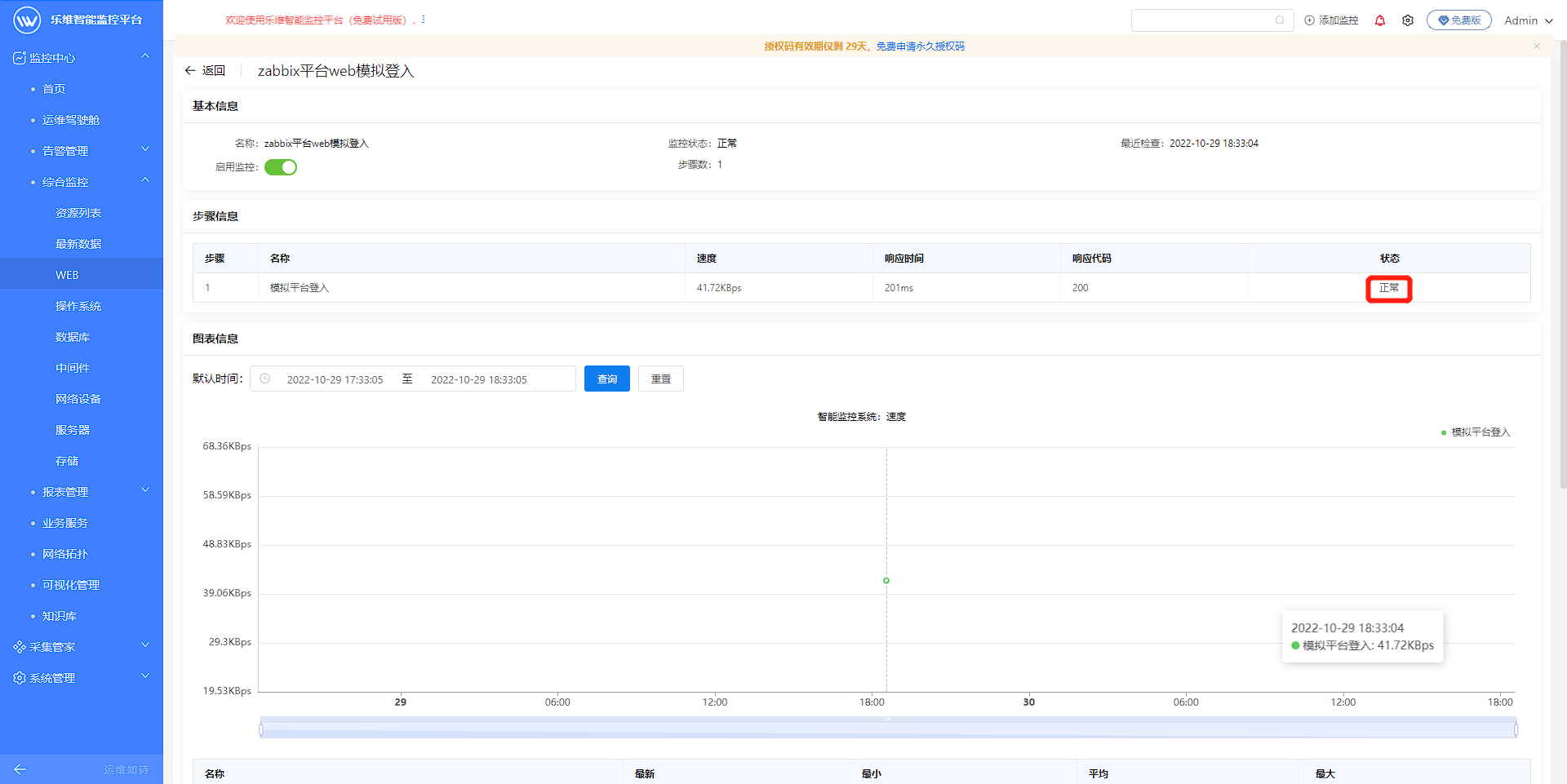Go back with the 返回 arrow
This screenshot has width=1567, height=784.
click(x=205, y=71)
